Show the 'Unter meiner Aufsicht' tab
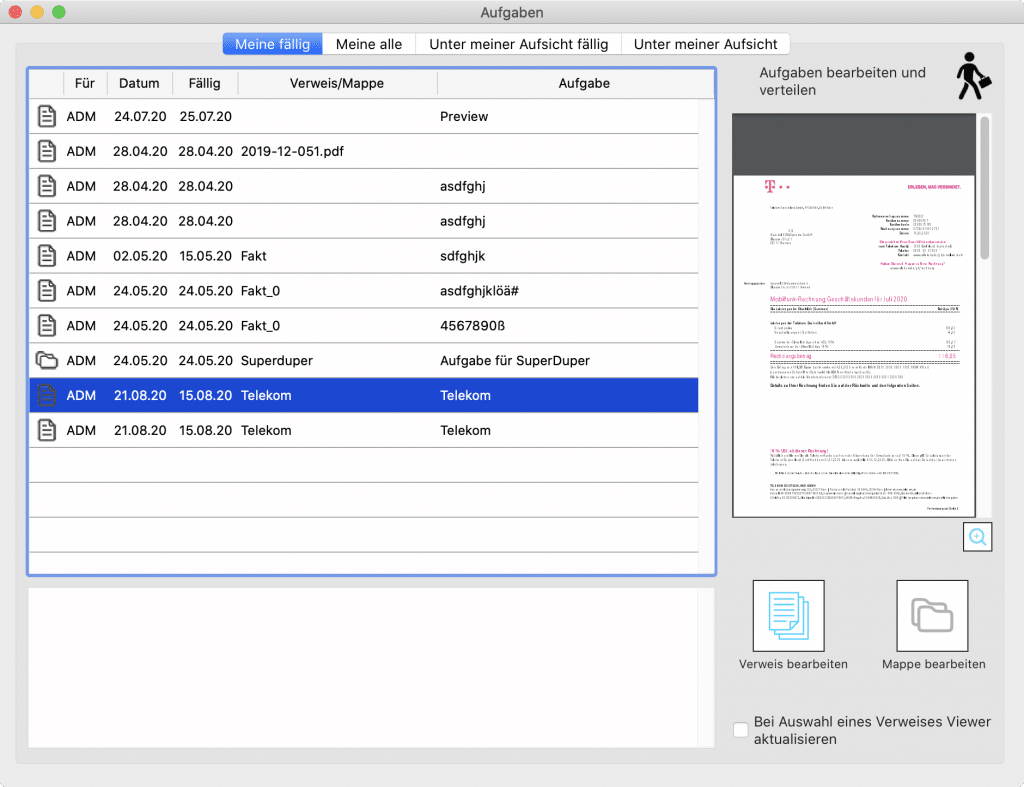The image size is (1024, 787). [705, 44]
